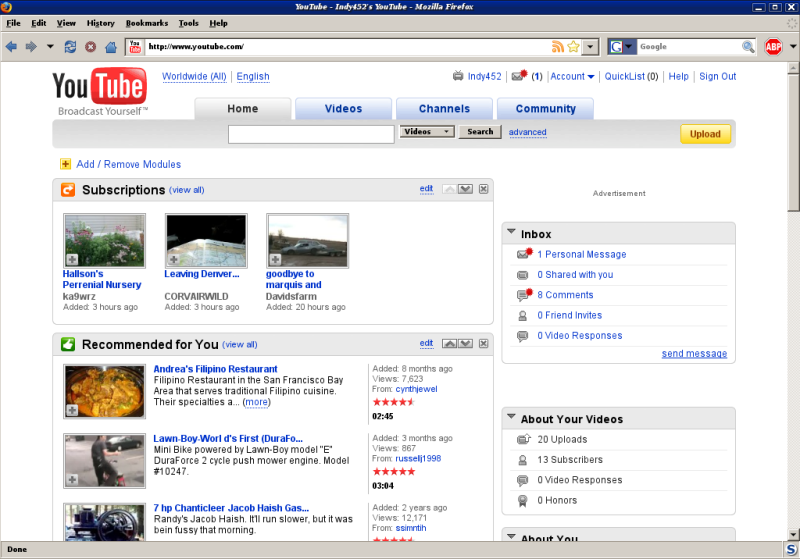Image resolution: width=800 pixels, height=559 pixels.
Task: Switch to the Community tab
Action: click(545, 109)
